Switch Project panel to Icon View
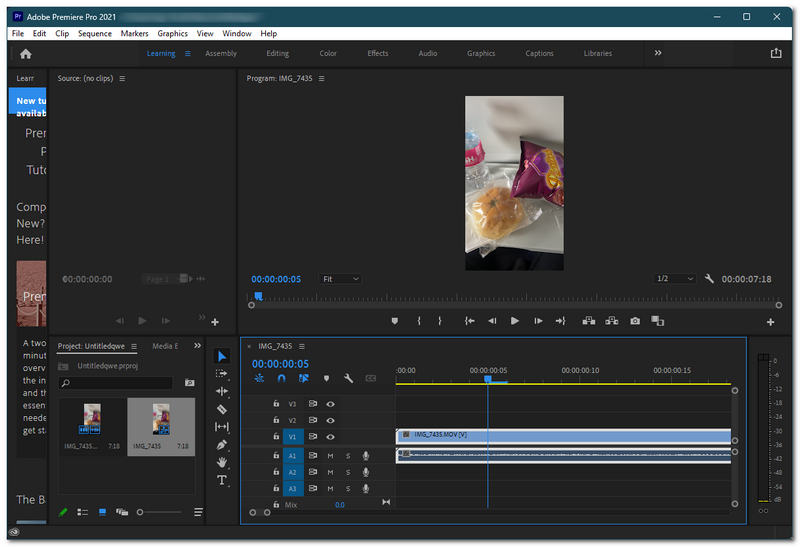The image size is (800, 547). click(102, 512)
